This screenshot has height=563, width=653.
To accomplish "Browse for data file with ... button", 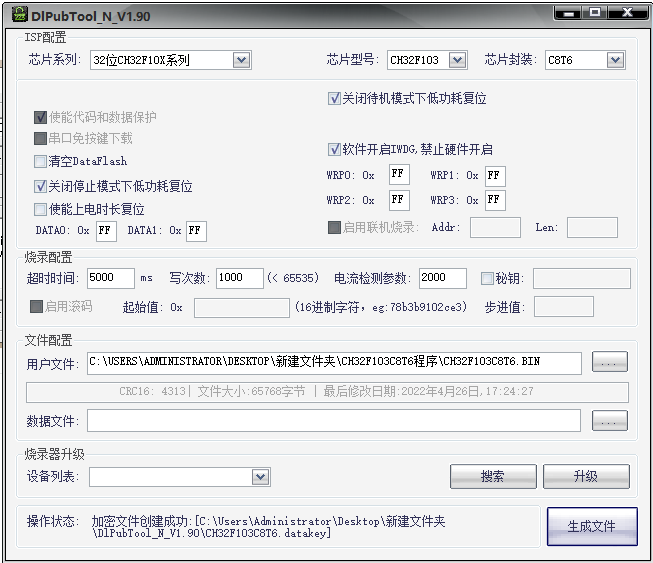I will point(610,420).
